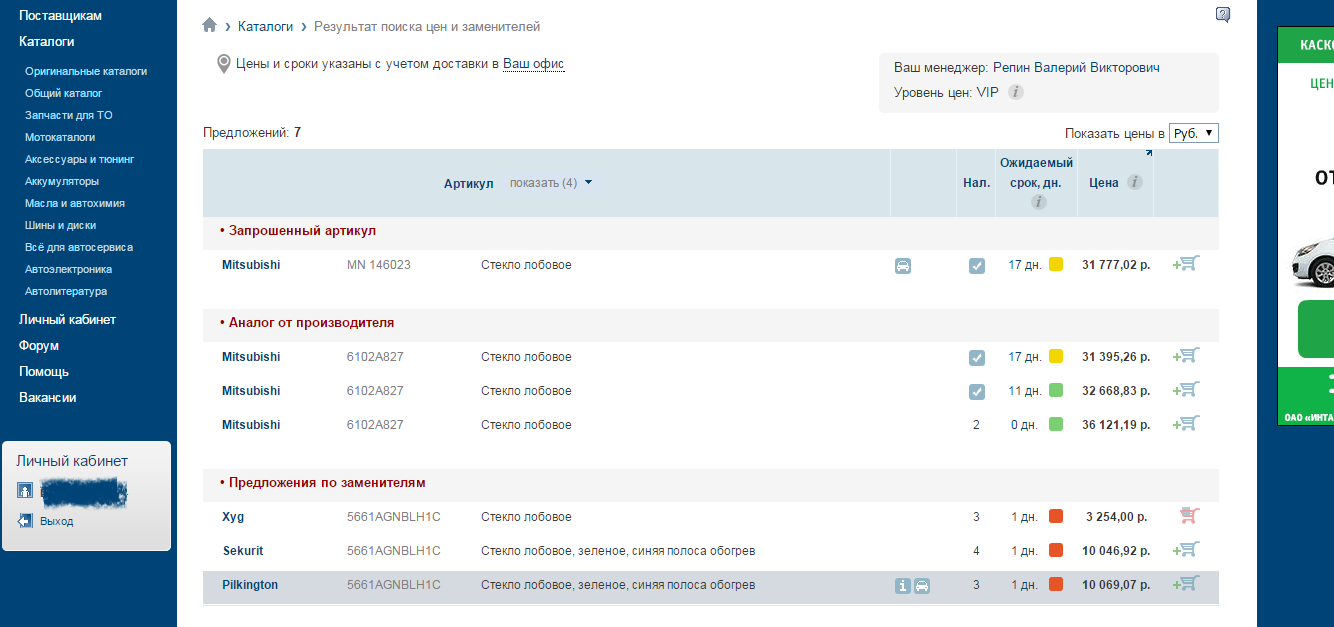Click user profile icon in Личный кабинет box
1334x627 pixels.
26,491
